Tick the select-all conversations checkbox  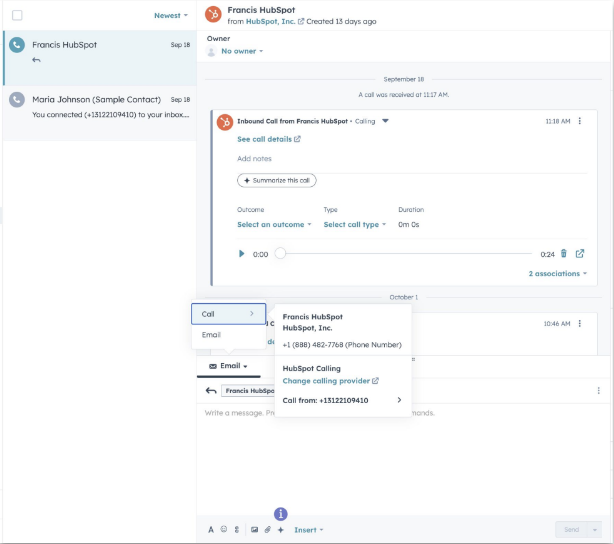click(x=17, y=15)
